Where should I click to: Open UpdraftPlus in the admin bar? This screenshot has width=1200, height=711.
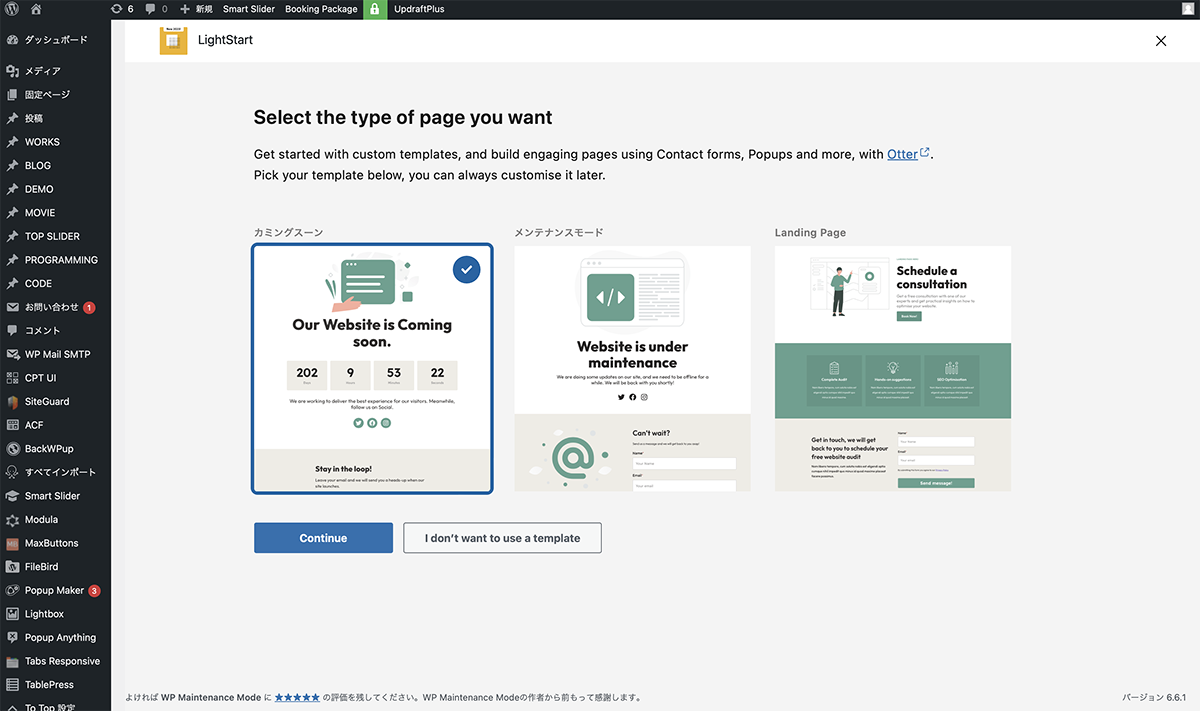[x=418, y=9]
